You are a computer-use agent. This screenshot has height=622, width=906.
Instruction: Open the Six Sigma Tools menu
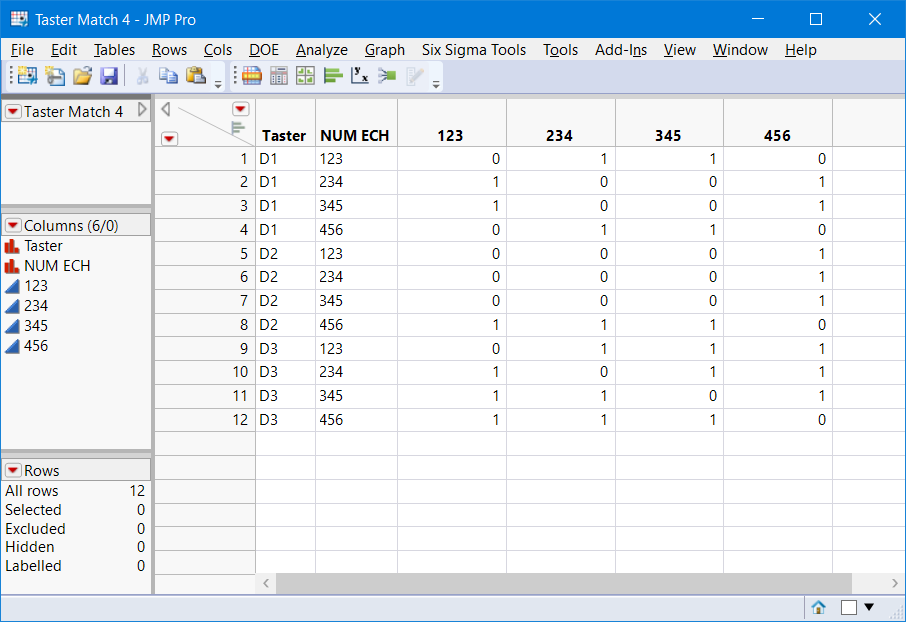pyautogui.click(x=473, y=49)
